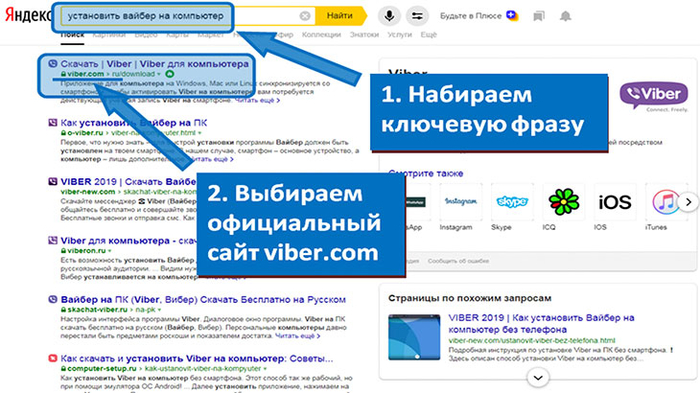Click 'Сообщить об ошибке' in info panel
Screen dimensions: 700x393
(458, 261)
